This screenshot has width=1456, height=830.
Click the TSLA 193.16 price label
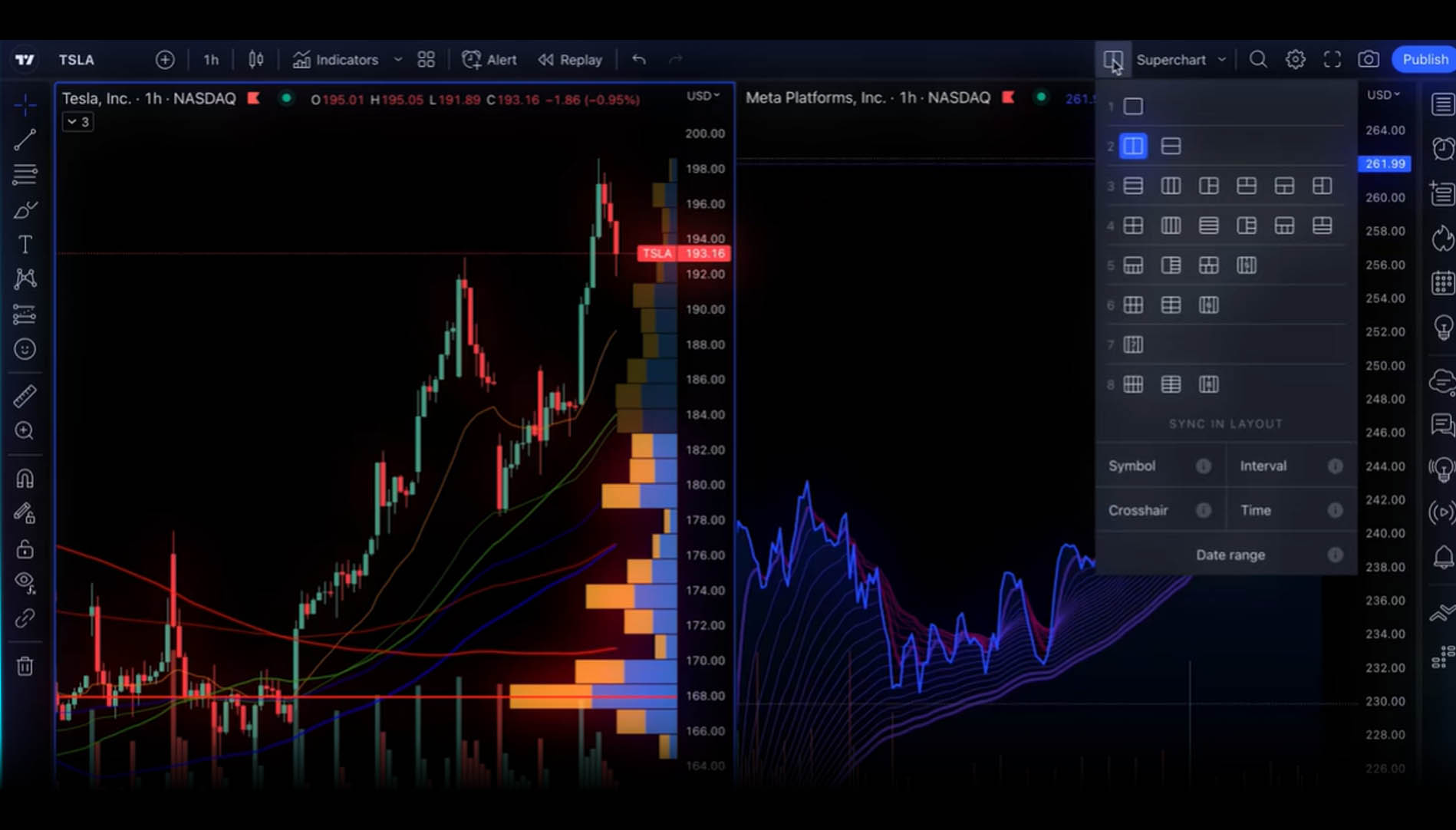(684, 253)
